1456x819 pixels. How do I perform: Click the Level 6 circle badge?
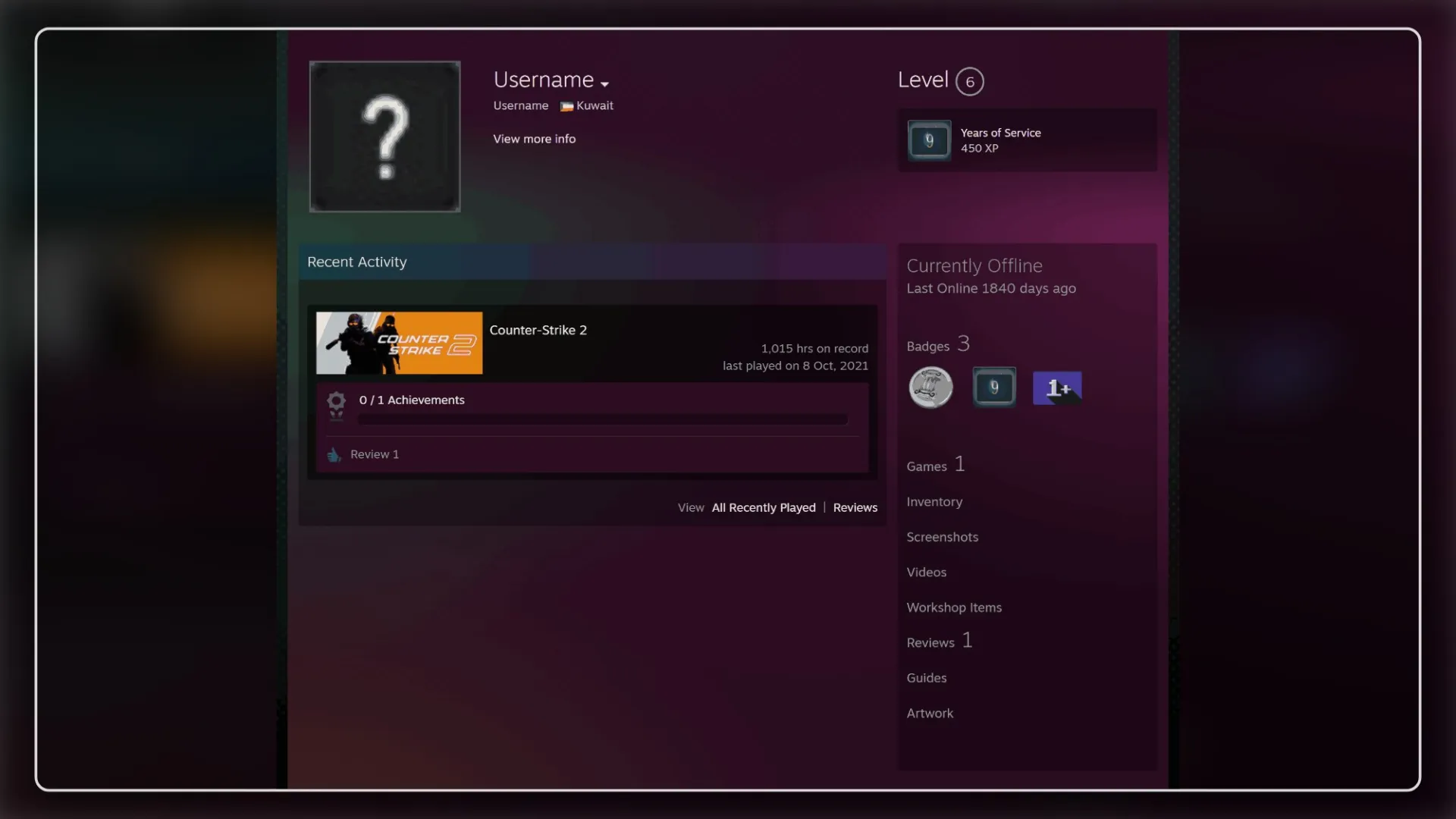pyautogui.click(x=969, y=81)
